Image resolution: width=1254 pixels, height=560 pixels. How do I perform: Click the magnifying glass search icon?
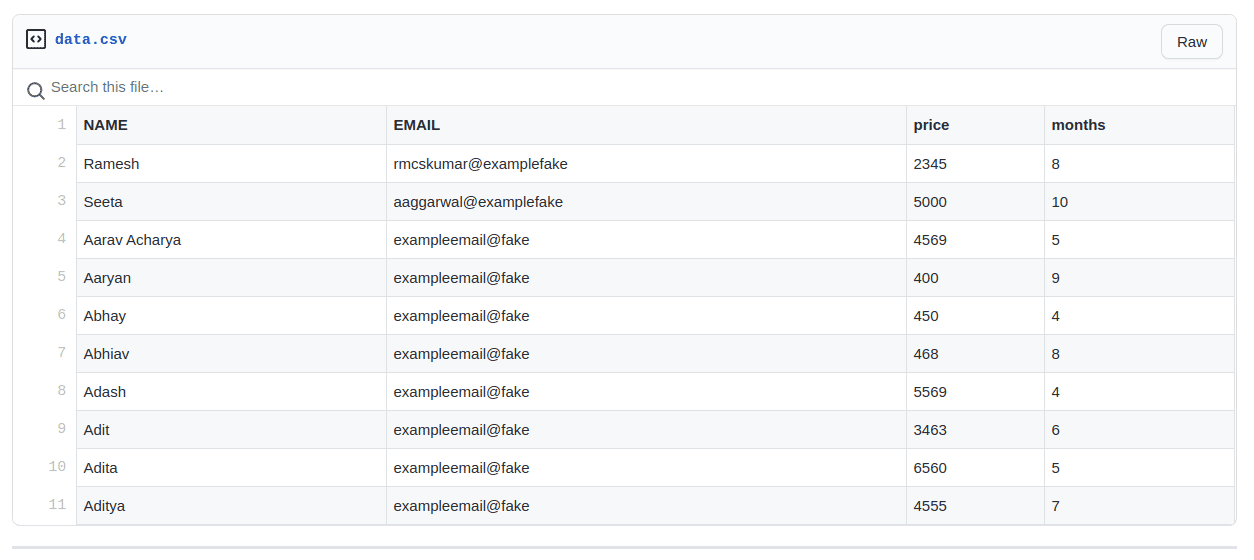click(36, 91)
